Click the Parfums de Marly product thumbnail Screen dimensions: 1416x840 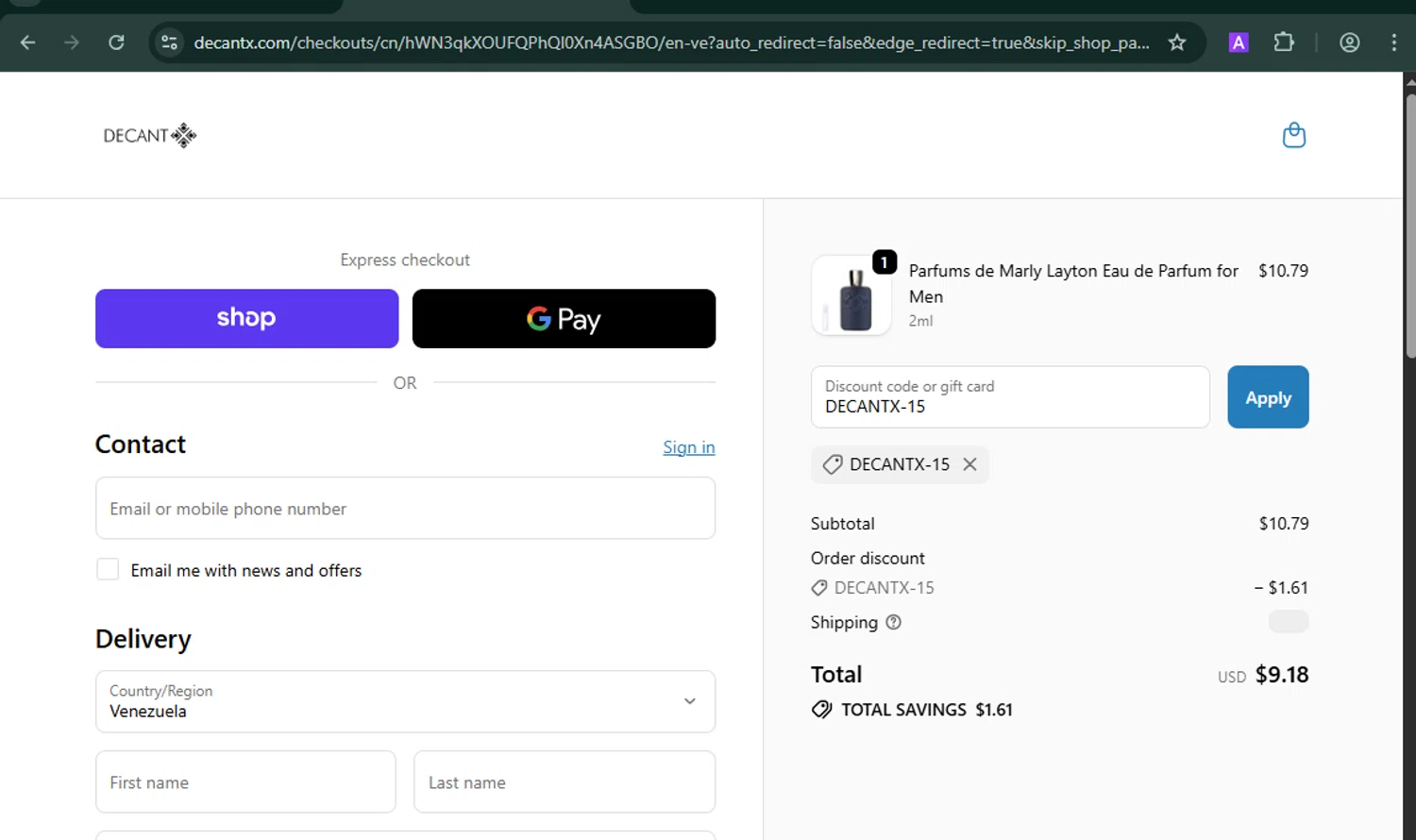pyautogui.click(x=851, y=295)
